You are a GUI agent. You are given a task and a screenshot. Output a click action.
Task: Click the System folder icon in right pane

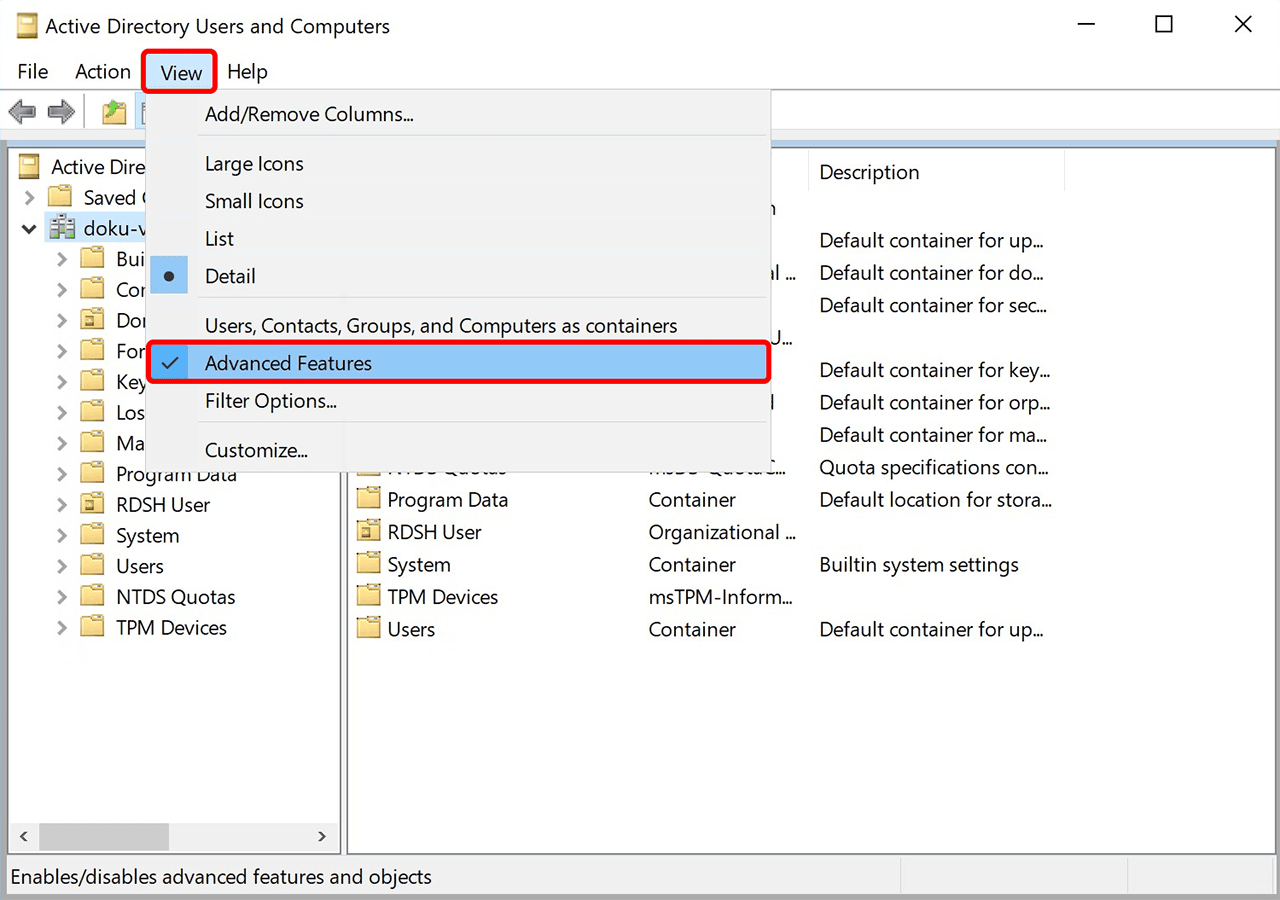coord(369,565)
